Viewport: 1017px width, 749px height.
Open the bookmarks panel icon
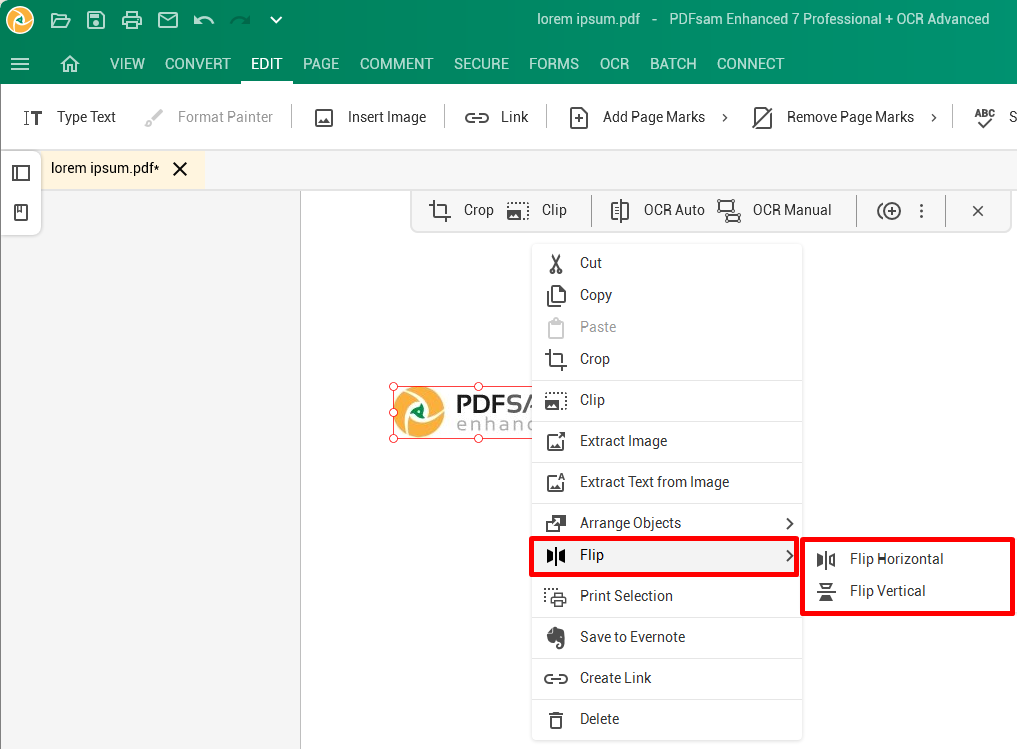pyautogui.click(x=21, y=212)
